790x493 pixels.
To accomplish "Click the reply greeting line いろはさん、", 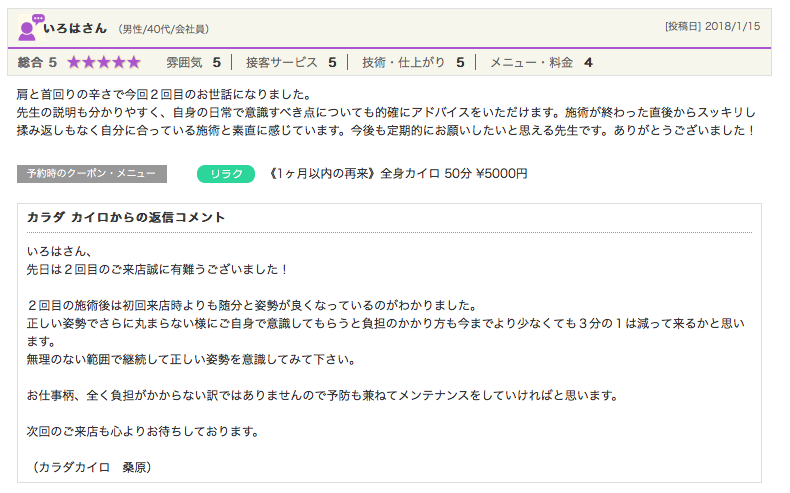I will [59, 251].
